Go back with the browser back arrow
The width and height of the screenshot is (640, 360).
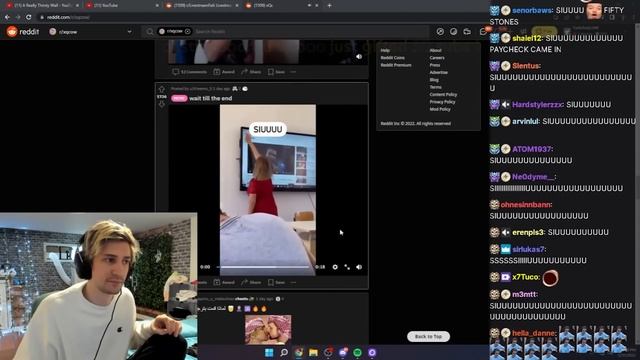pos(7,17)
